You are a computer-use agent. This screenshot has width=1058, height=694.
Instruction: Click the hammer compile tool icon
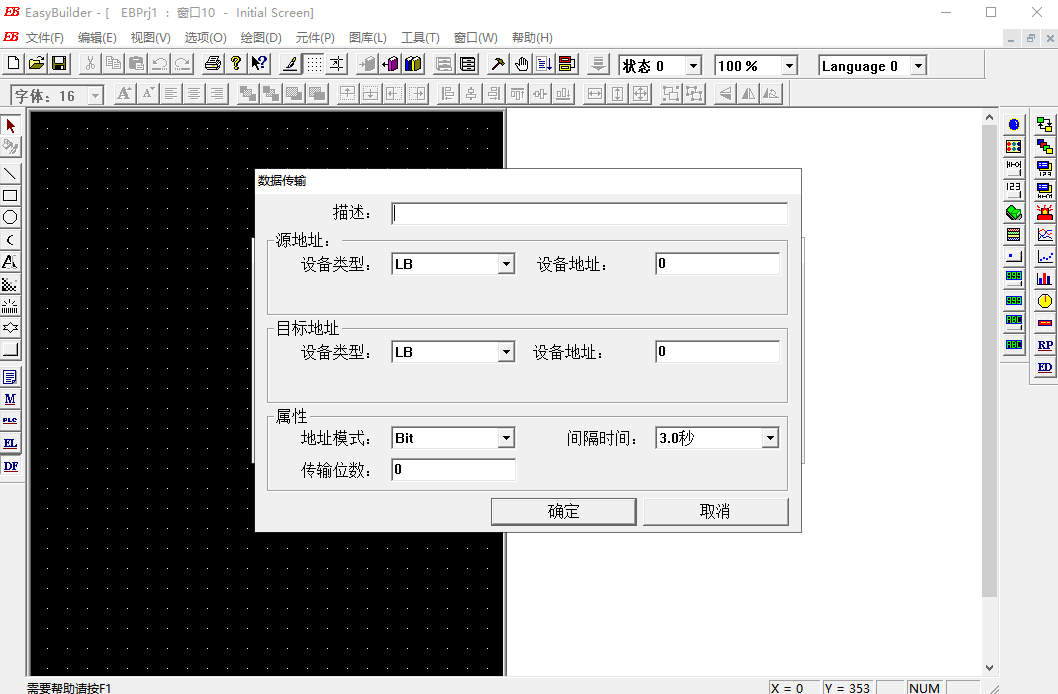(x=498, y=64)
